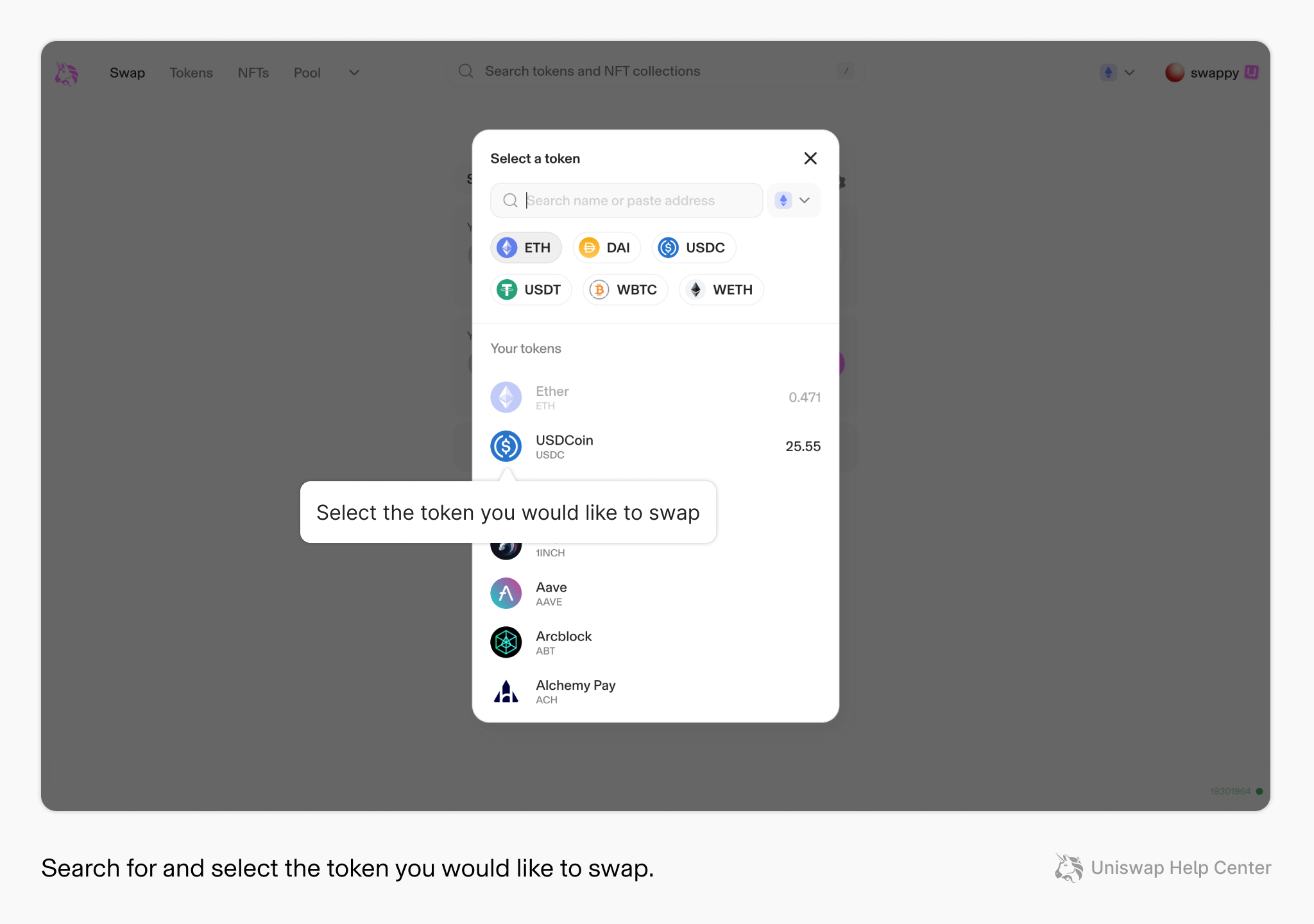Choose the USDCoin row name

[x=564, y=440]
